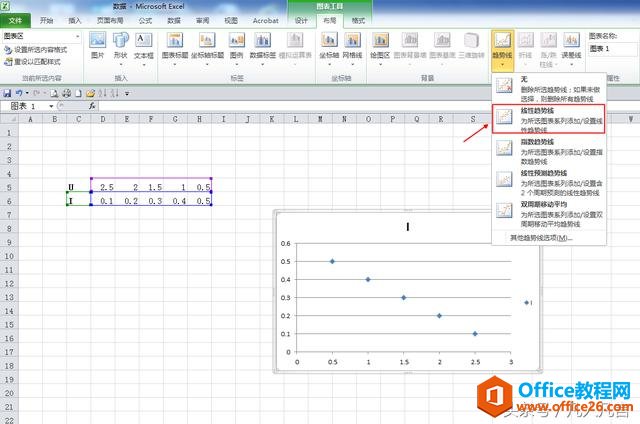This screenshot has width=640, height=424.
Task: Create a new blank workbook icon
Action: click(78, 93)
